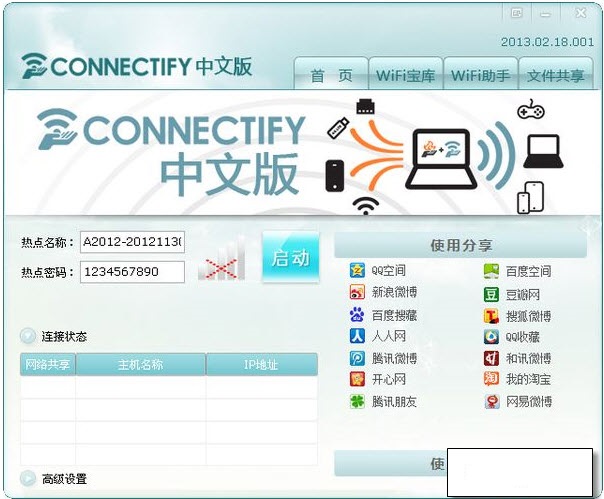Click the IP地址 column header
Screen dimensions: 604x499
(262, 364)
